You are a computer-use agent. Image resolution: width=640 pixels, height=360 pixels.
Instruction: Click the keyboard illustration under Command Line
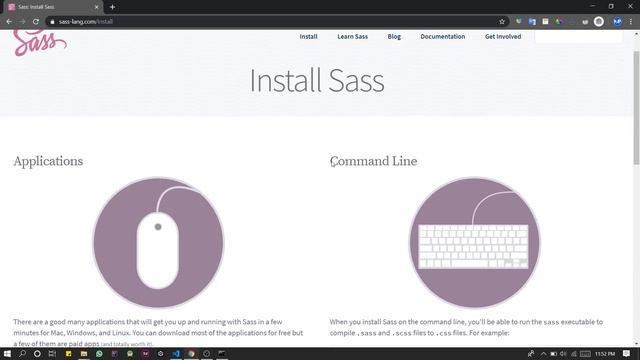(x=474, y=242)
